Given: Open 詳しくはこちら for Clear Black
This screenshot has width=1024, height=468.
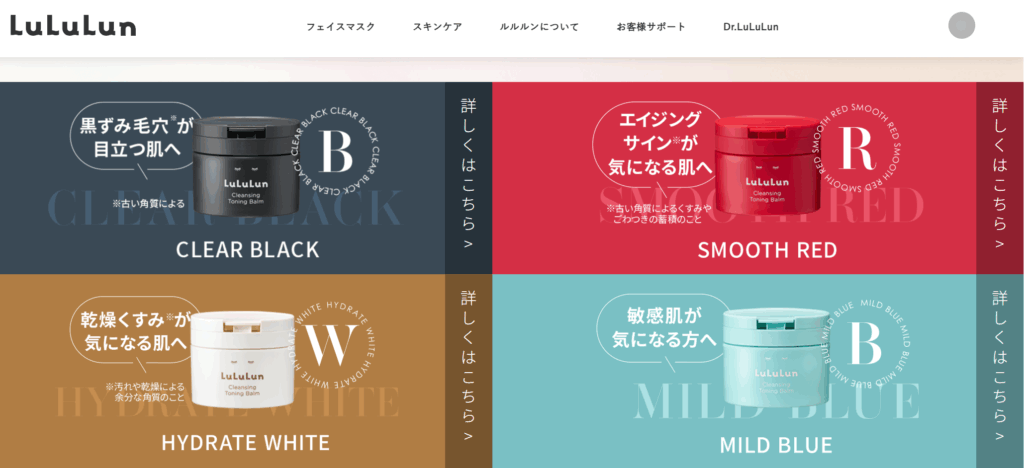Looking at the screenshot, I should coord(468,178).
